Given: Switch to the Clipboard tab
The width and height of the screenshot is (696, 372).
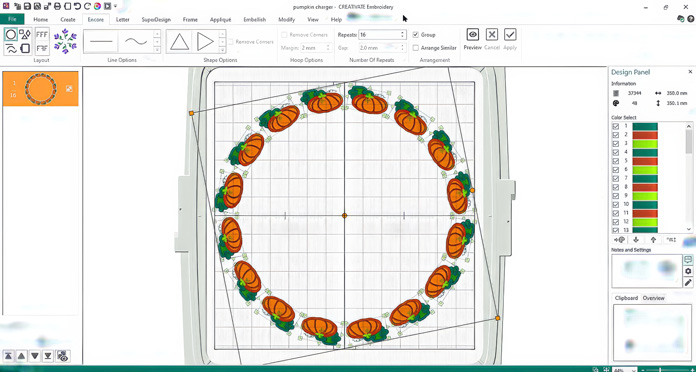Looking at the screenshot, I should (626, 298).
